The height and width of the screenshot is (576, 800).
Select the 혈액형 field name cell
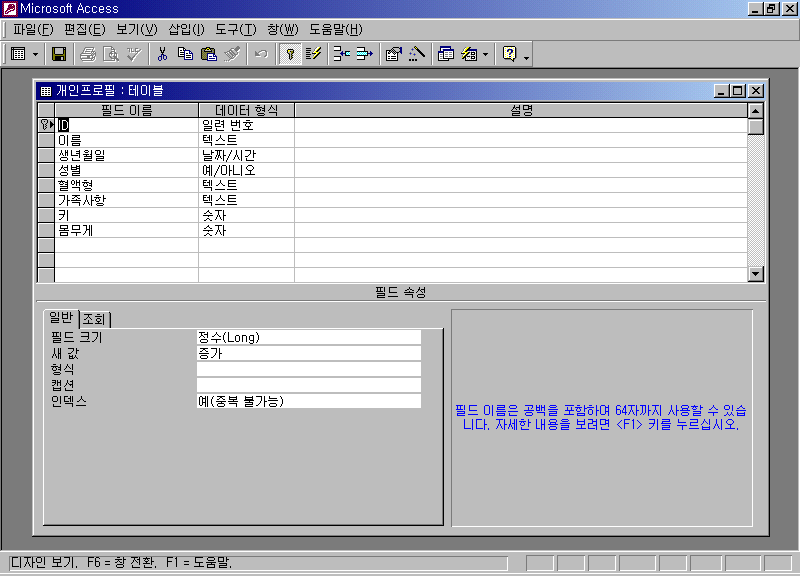click(127, 185)
